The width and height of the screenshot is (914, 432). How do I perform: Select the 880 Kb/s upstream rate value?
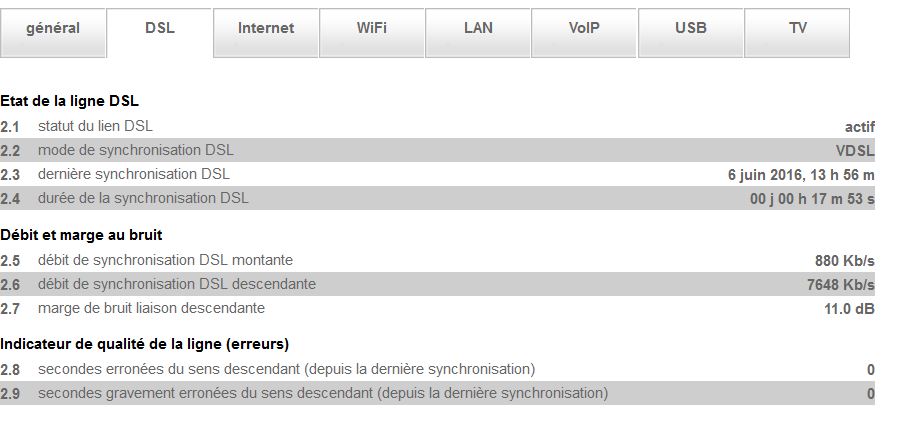(845, 261)
